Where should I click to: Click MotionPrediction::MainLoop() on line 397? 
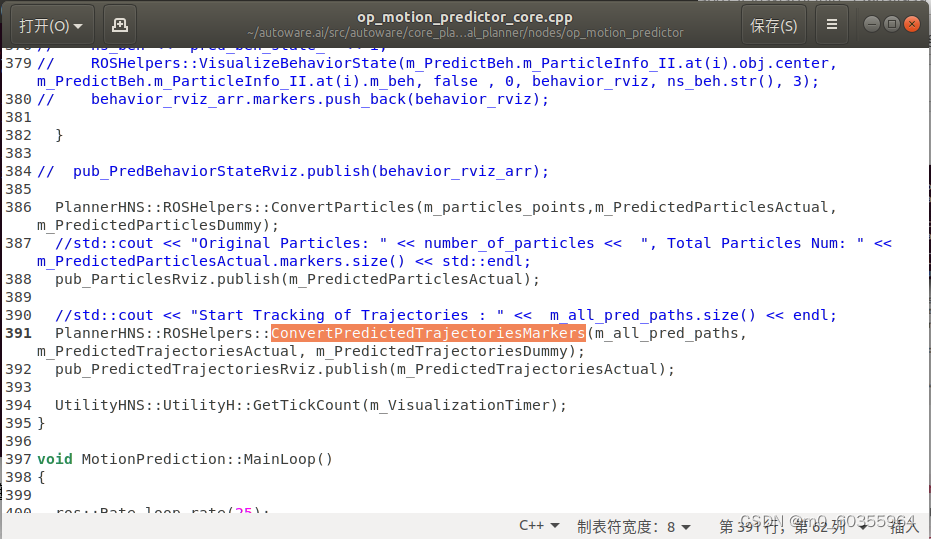tap(207, 459)
